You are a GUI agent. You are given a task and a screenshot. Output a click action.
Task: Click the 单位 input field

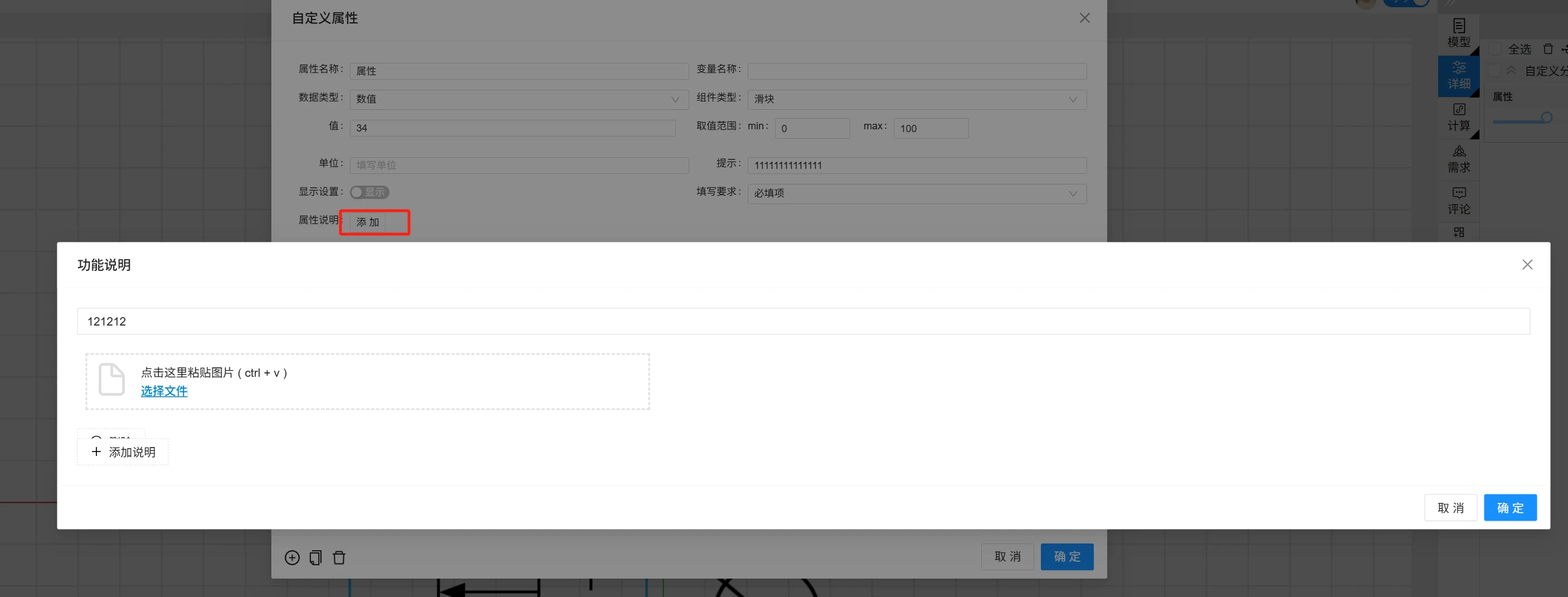(x=519, y=165)
